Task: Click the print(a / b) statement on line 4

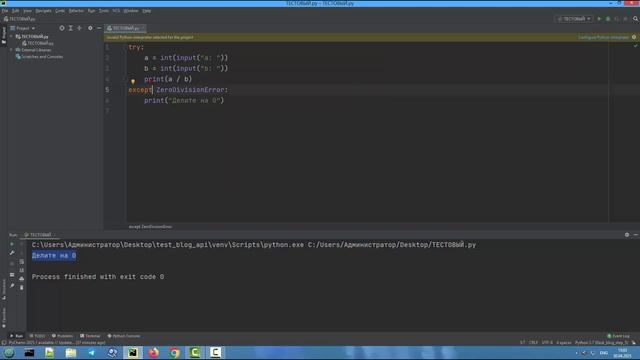Action: click(168, 79)
